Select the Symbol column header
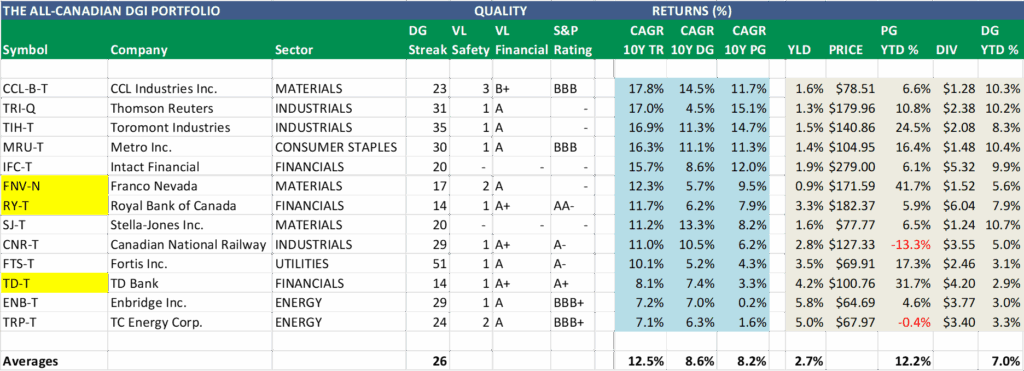 (x=25, y=50)
